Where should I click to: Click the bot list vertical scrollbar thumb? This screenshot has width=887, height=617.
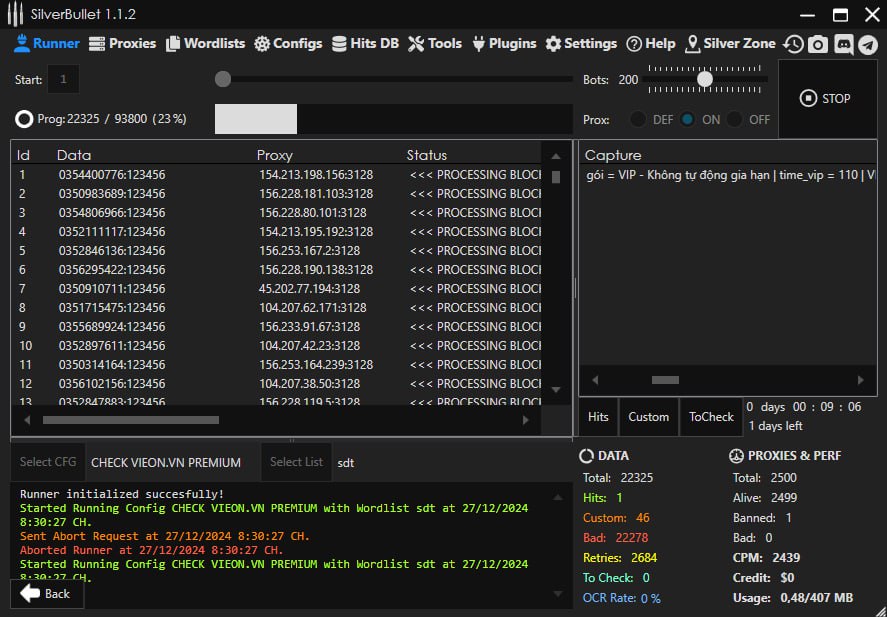pos(556,177)
